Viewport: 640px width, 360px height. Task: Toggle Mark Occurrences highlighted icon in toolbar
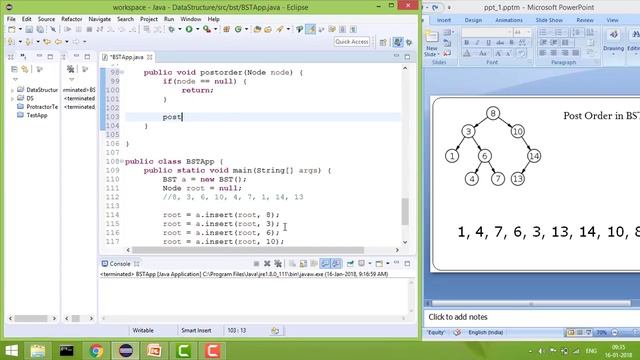pos(311,29)
